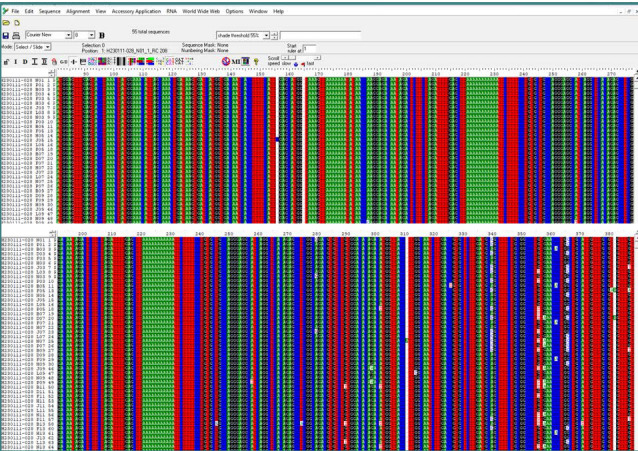The image size is (638, 451).
Task: Toggle the I insert-mode icon
Action: click(15, 62)
